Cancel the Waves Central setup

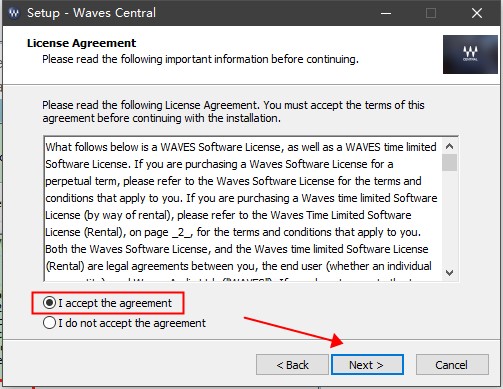(x=452, y=365)
